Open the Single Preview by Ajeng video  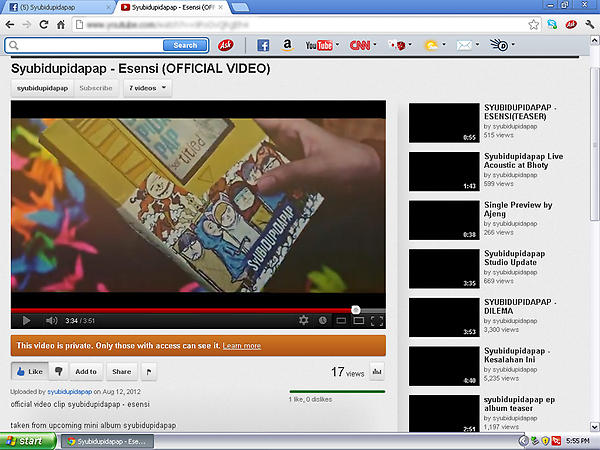tap(444, 220)
